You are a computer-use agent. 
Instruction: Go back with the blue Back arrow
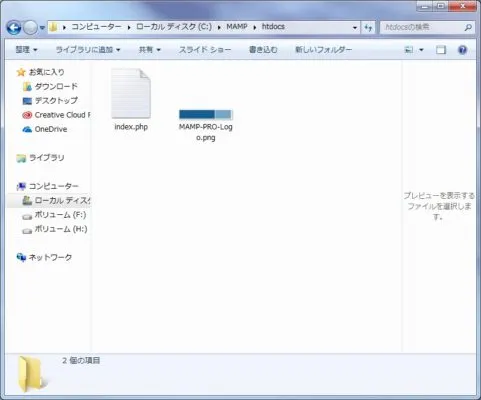pyautogui.click(x=14, y=28)
